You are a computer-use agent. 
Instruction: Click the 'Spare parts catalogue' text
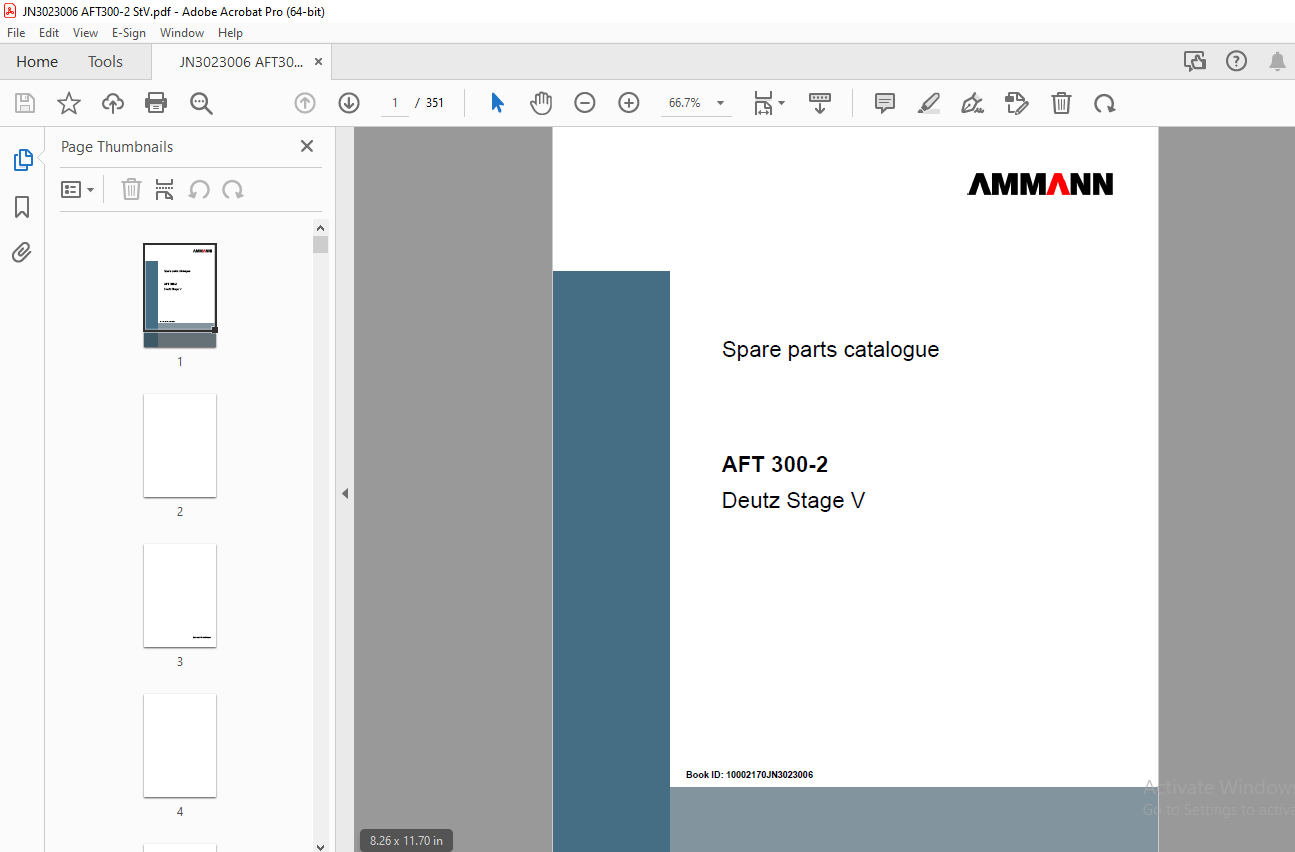tap(830, 350)
